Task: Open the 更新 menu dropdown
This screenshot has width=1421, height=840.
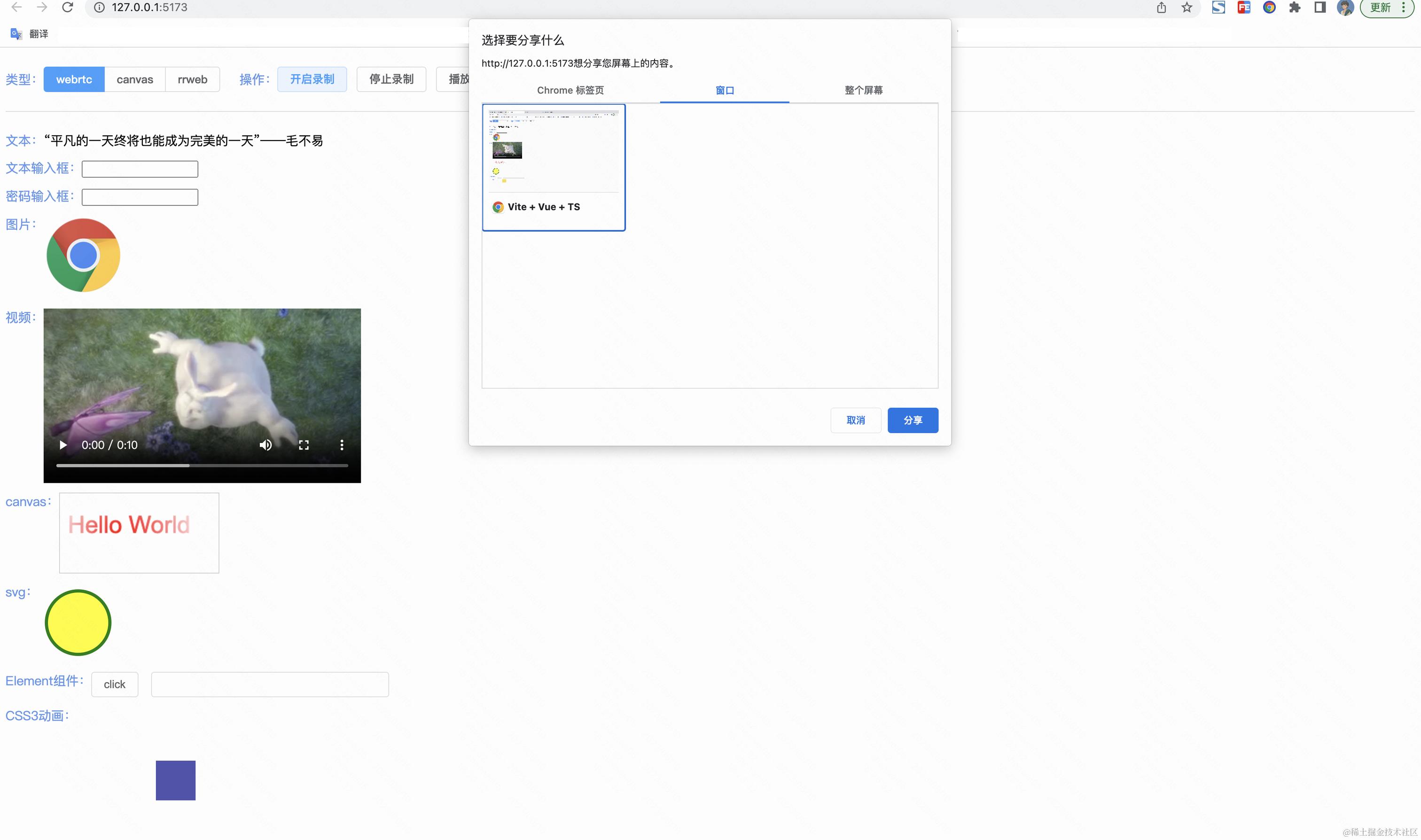Action: [x=1387, y=8]
